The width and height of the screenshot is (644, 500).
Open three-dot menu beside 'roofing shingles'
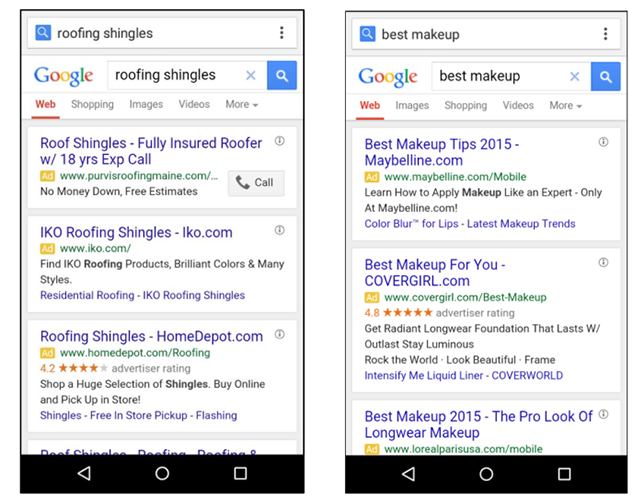pos(281,32)
